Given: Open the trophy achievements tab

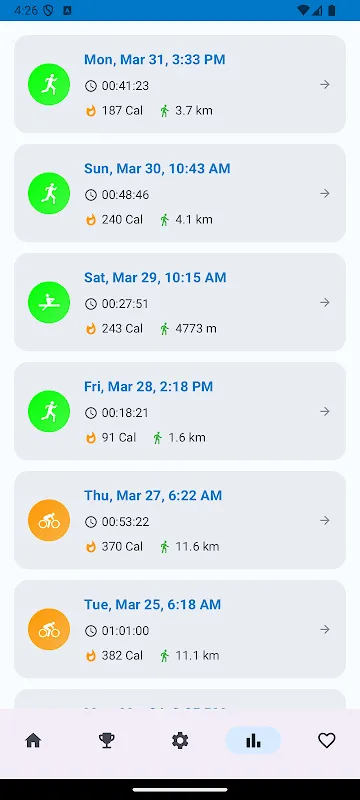Looking at the screenshot, I should (107, 740).
